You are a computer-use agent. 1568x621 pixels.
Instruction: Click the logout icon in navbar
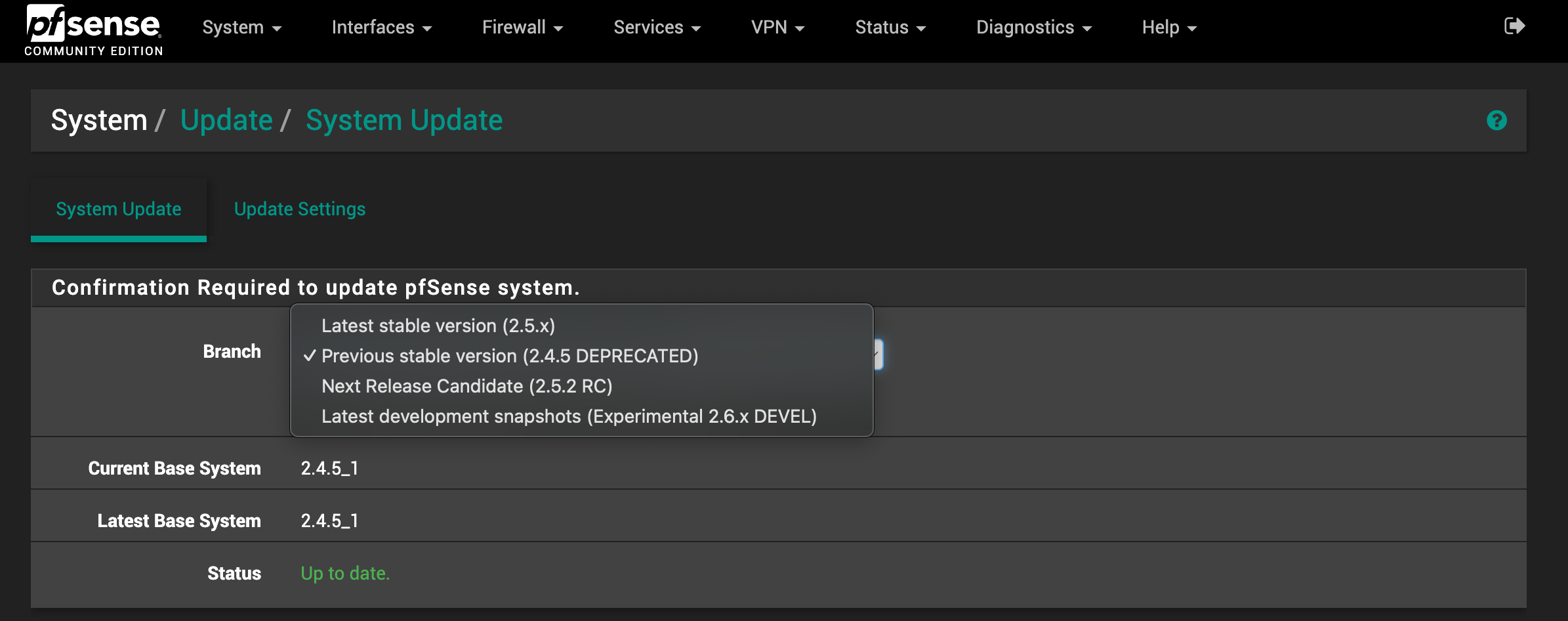pyautogui.click(x=1514, y=26)
